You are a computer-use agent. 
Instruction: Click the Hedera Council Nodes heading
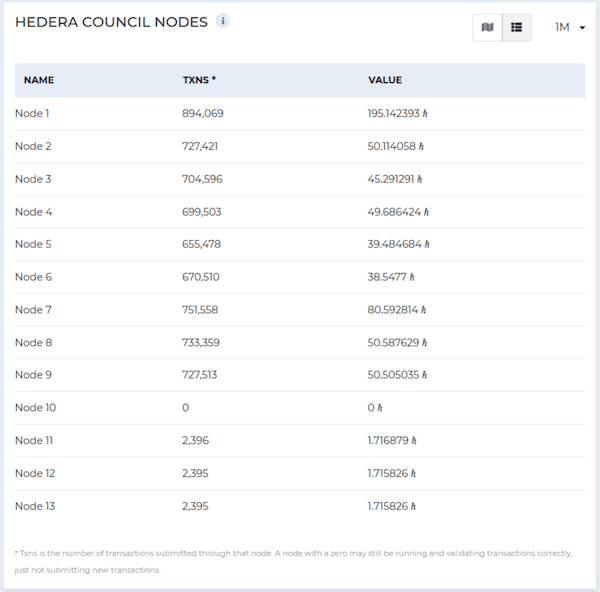pos(111,22)
